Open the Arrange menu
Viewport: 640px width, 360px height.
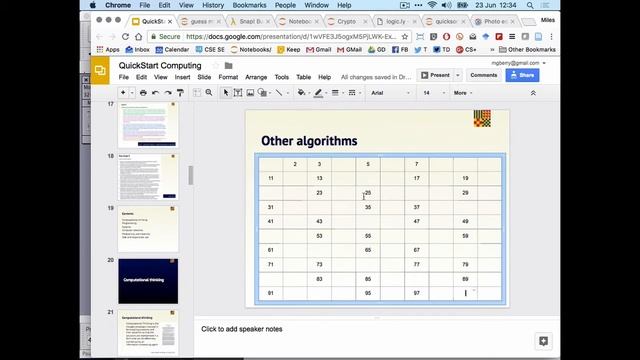[256, 77]
